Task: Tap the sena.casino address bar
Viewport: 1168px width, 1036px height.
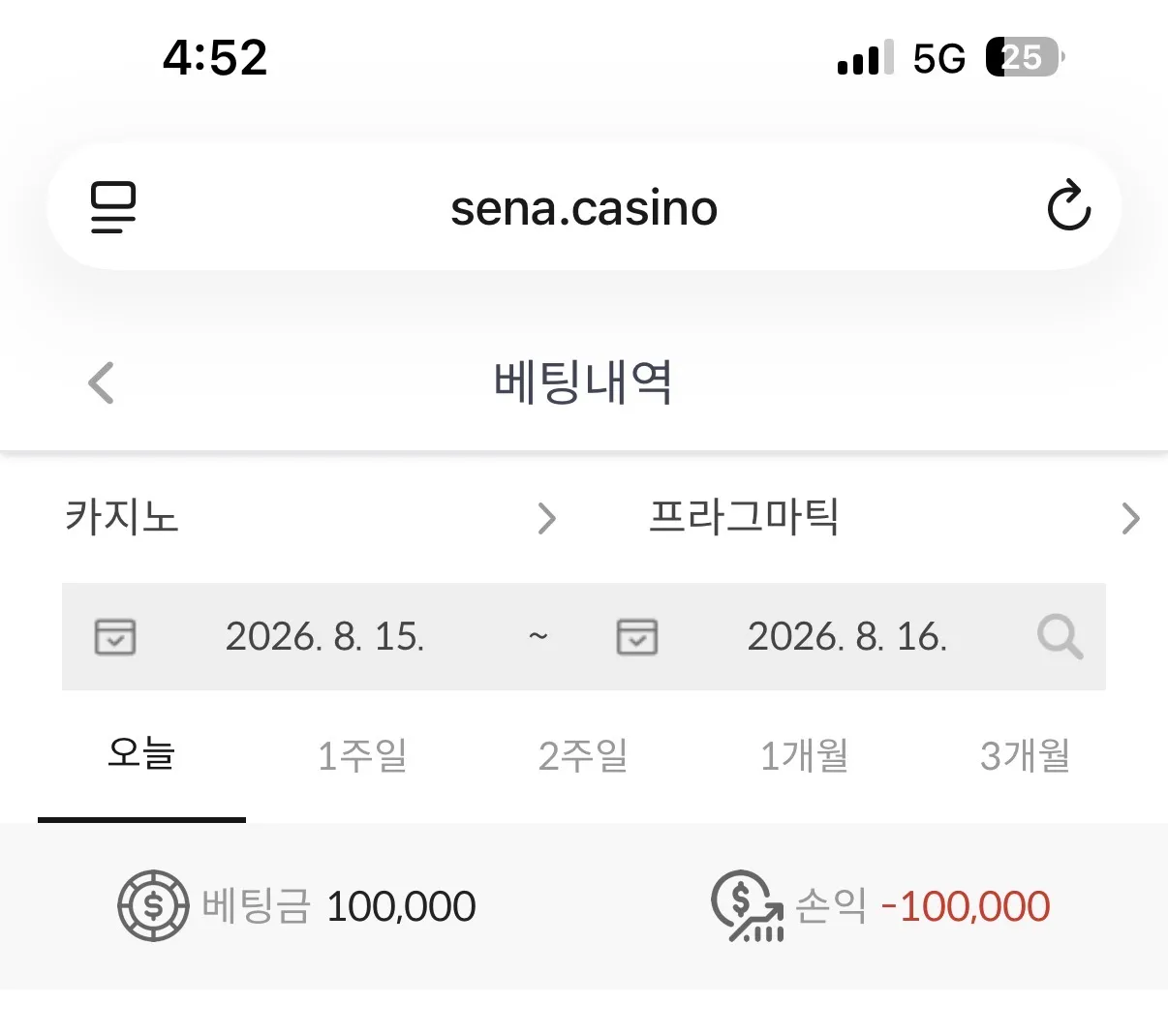Action: click(x=584, y=206)
